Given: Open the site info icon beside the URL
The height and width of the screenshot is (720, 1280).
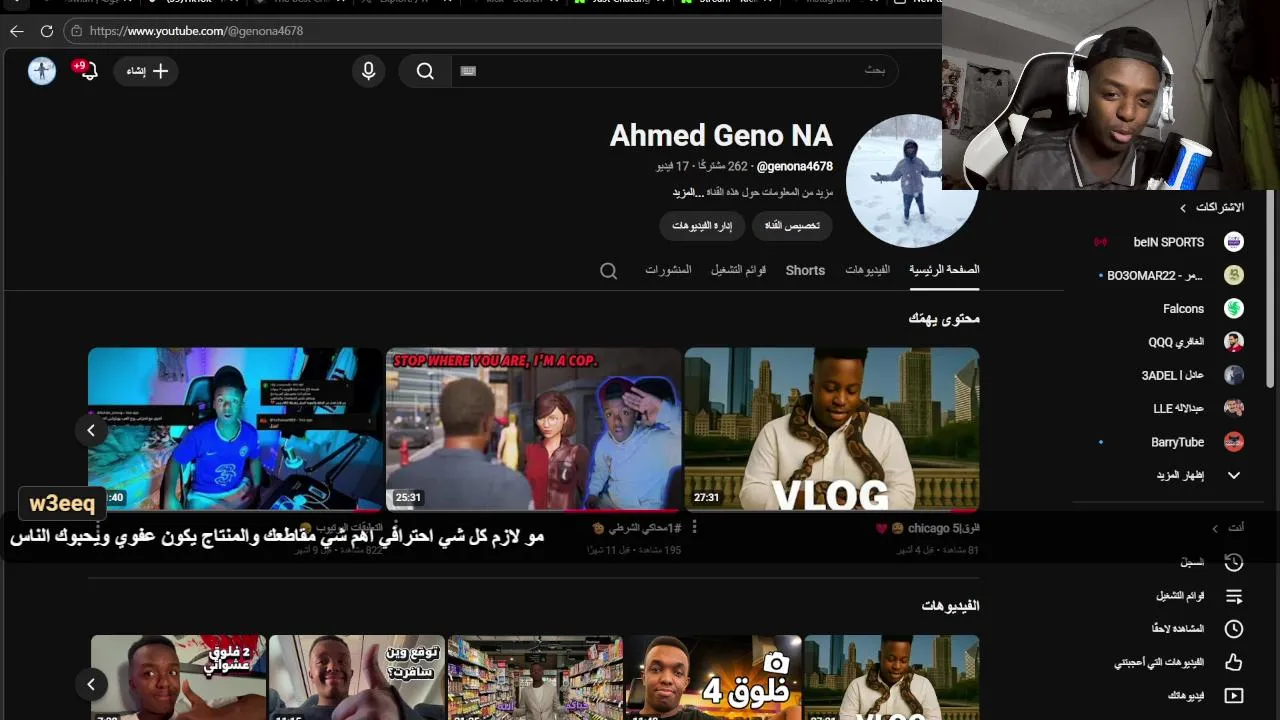Looking at the screenshot, I should click(76, 31).
